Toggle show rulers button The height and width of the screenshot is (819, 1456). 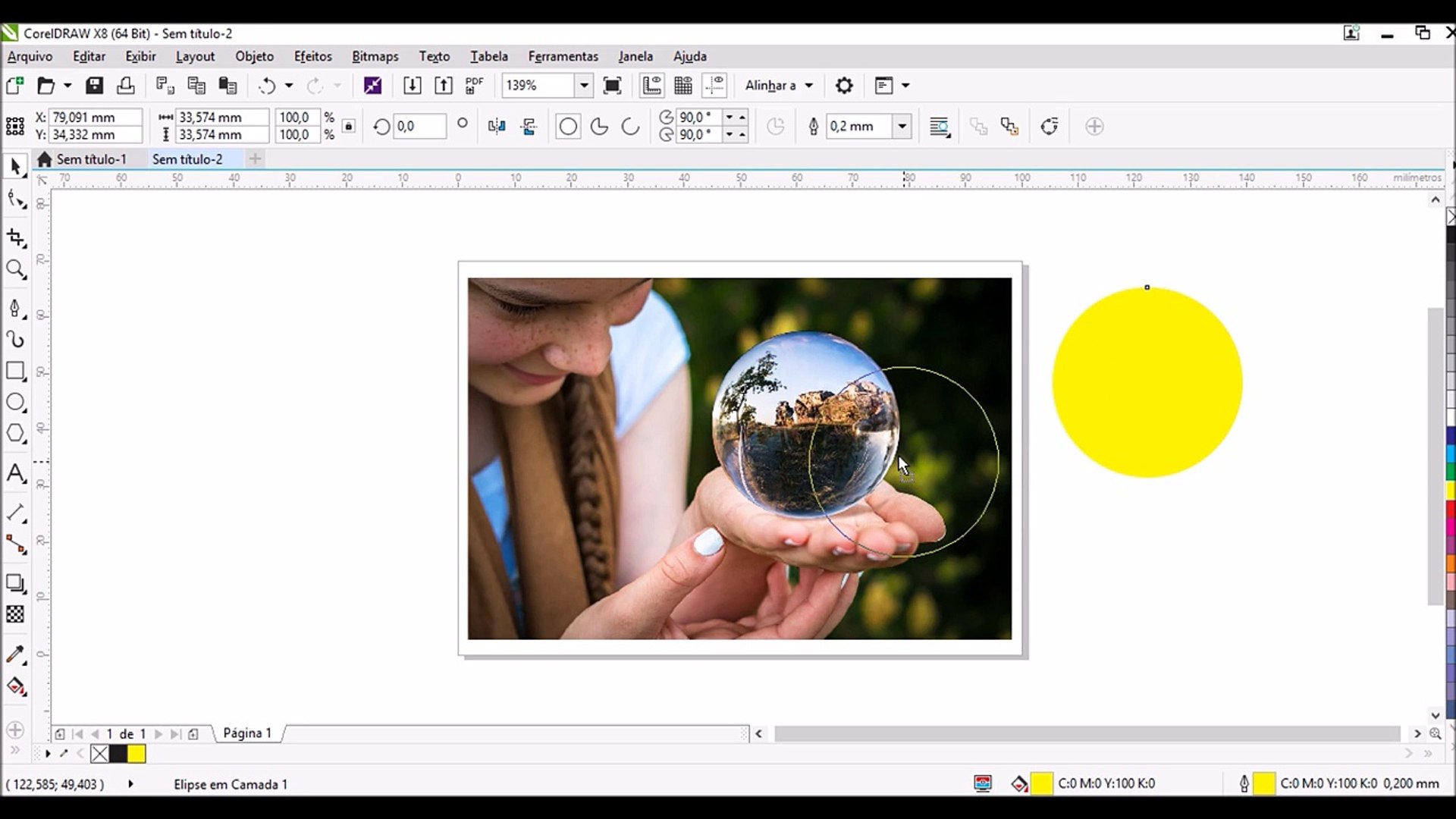651,86
